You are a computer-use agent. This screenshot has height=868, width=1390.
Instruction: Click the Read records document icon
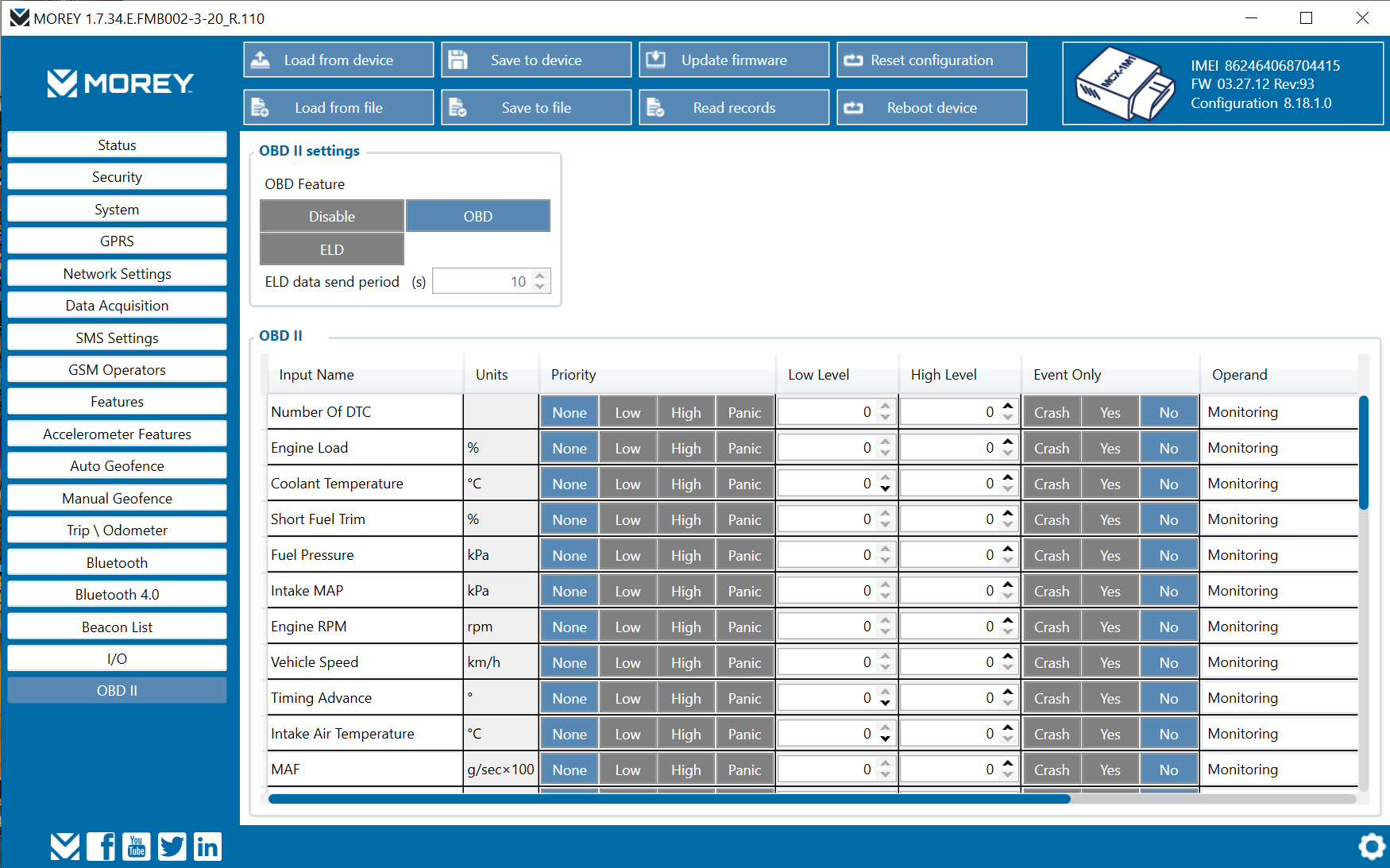pos(656,107)
